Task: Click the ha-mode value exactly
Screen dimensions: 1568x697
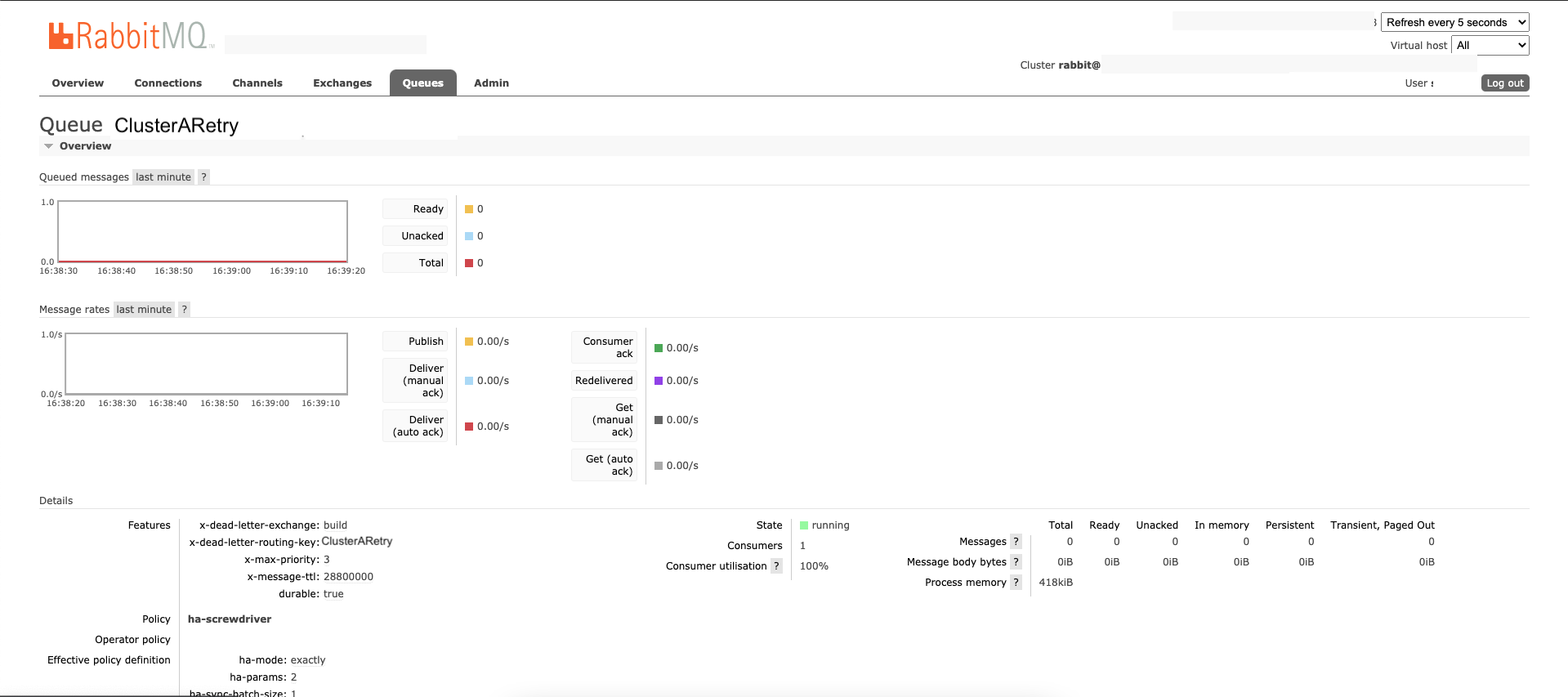Action: [308, 660]
